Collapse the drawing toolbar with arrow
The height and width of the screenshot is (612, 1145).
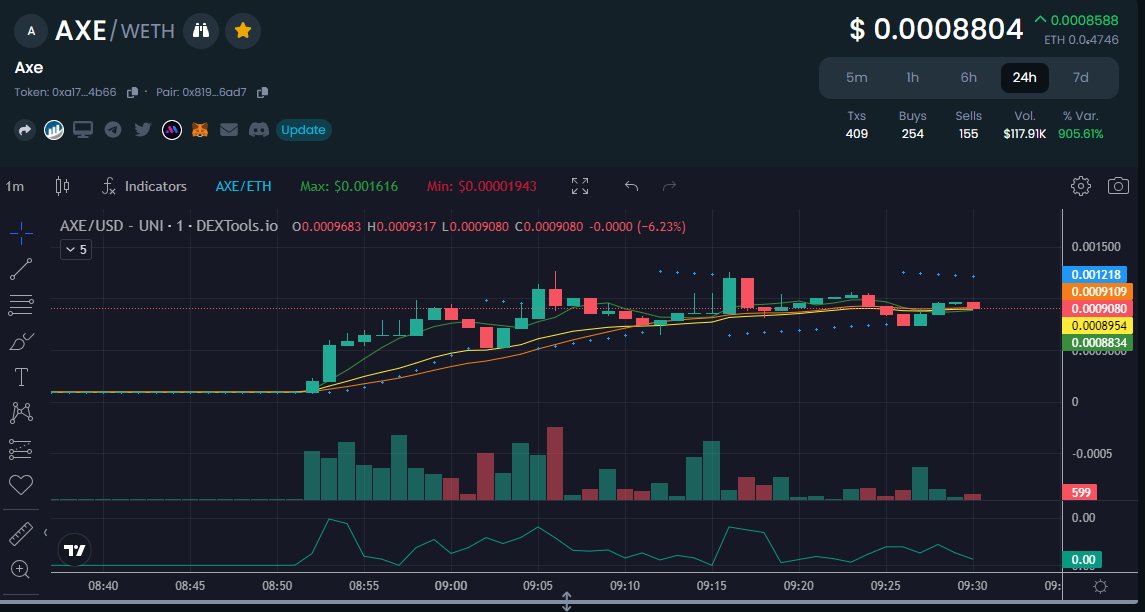coord(45,533)
